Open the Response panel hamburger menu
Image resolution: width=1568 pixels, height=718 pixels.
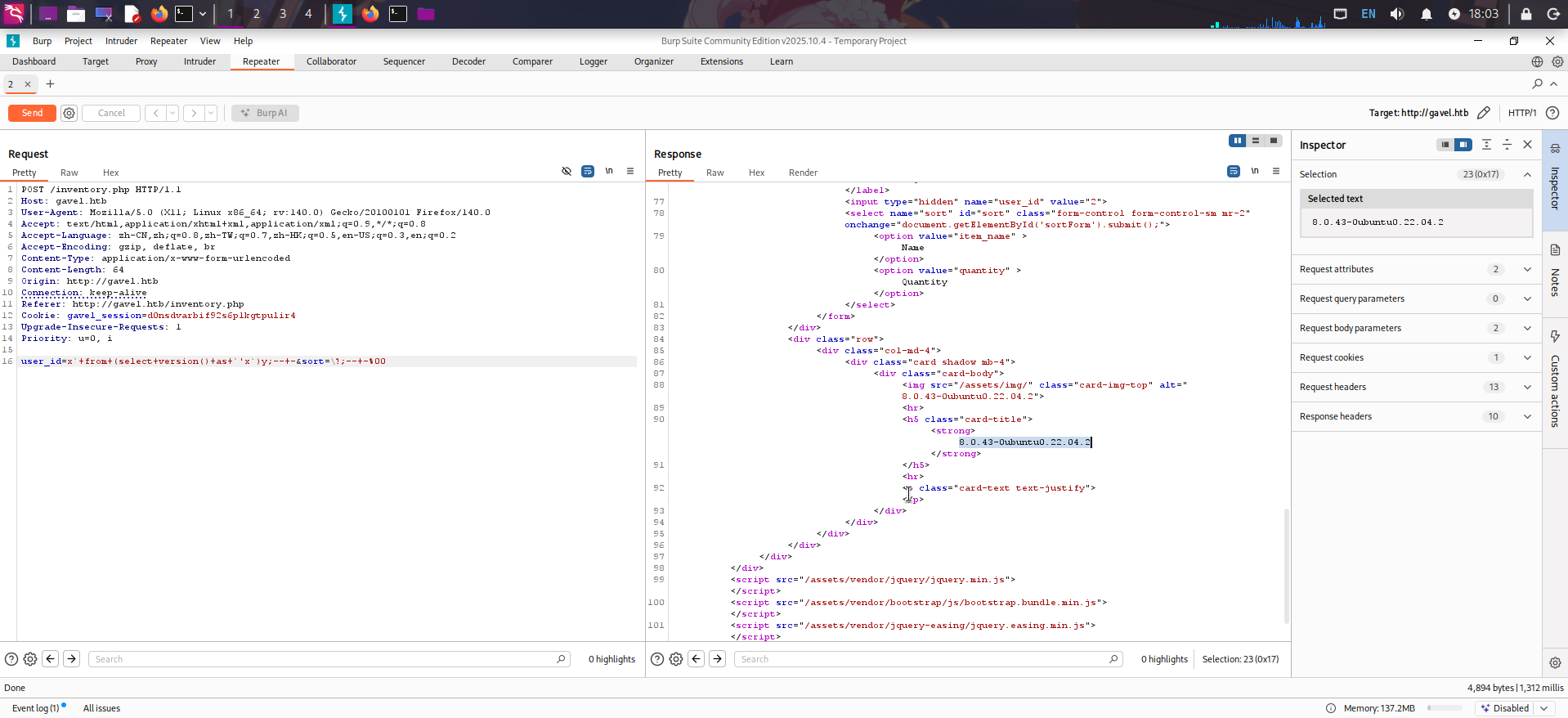(1276, 172)
